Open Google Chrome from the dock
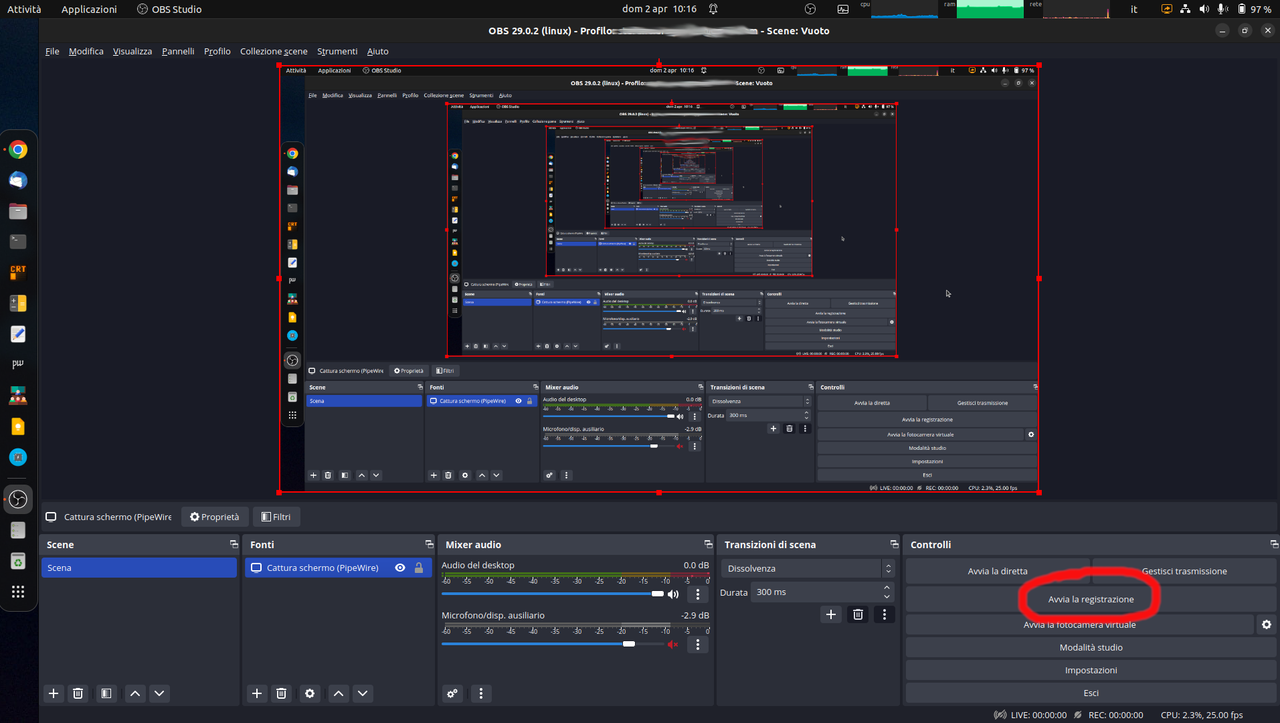The width and height of the screenshot is (1280, 723). (x=18, y=150)
